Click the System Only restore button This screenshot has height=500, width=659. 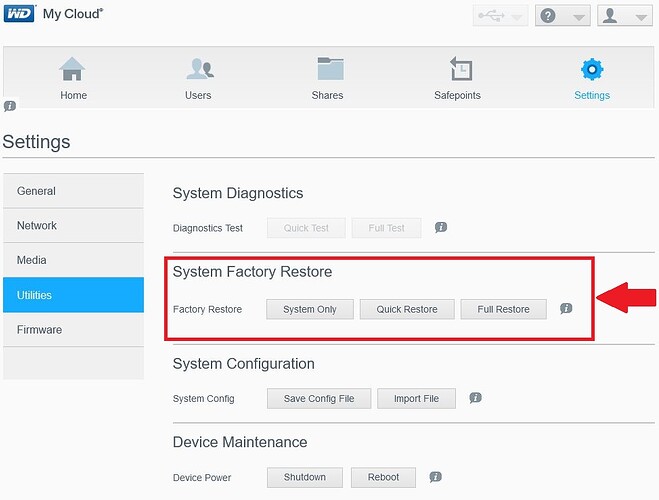[x=310, y=309]
